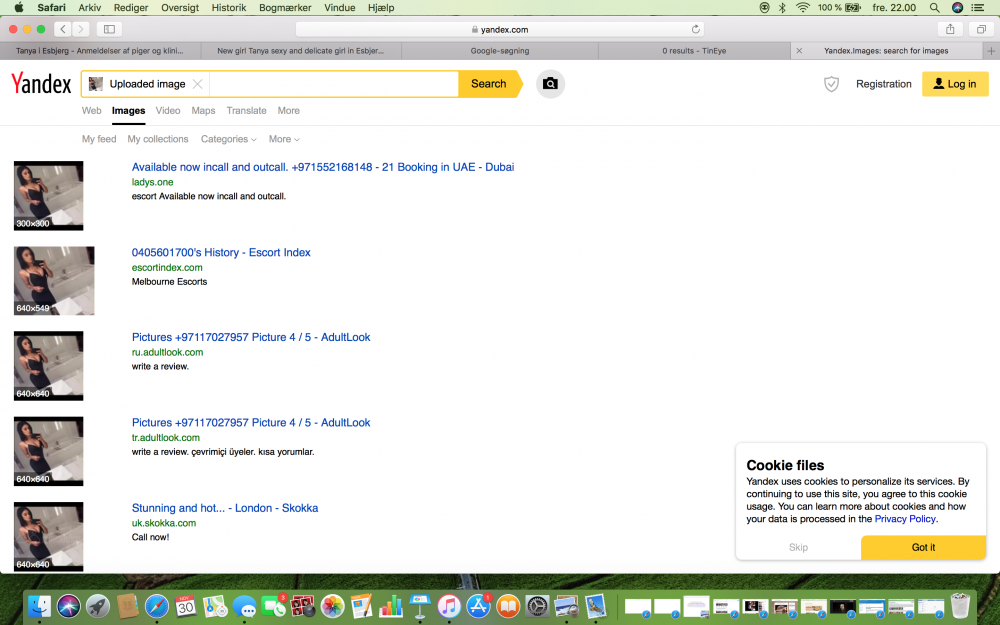This screenshot has width=1000, height=625.
Task: Open System Preferences in the Dock
Action: pyautogui.click(x=538, y=607)
